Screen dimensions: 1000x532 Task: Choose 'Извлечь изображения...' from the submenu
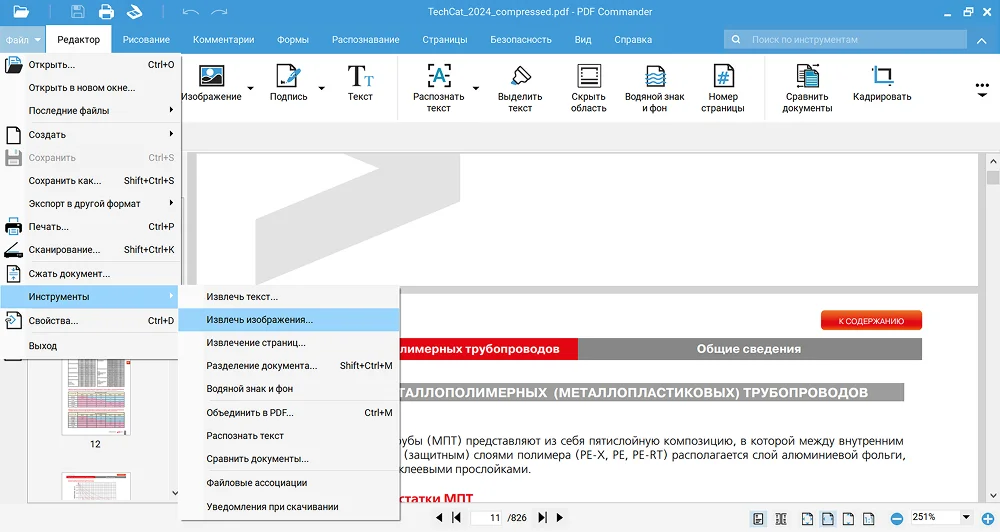(259, 320)
